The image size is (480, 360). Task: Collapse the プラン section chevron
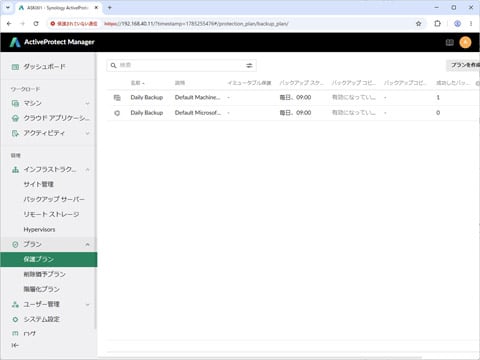(87, 244)
